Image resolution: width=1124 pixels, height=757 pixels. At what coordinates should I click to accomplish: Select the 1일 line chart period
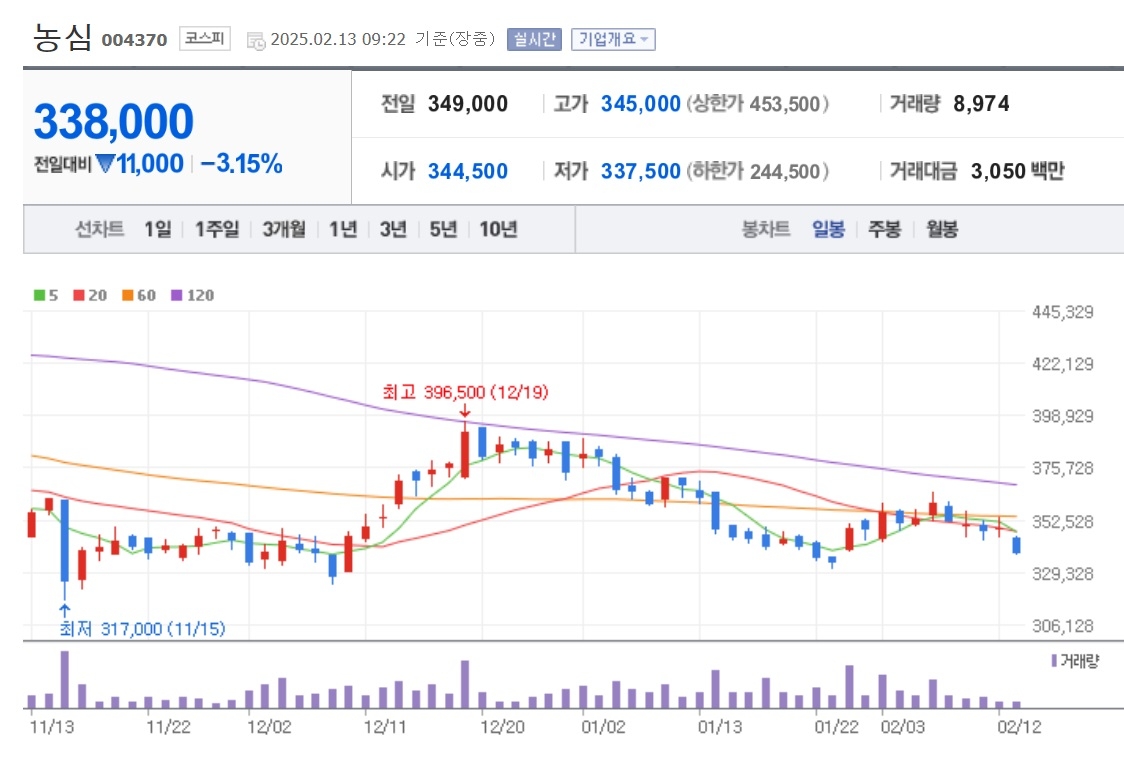[x=158, y=229]
